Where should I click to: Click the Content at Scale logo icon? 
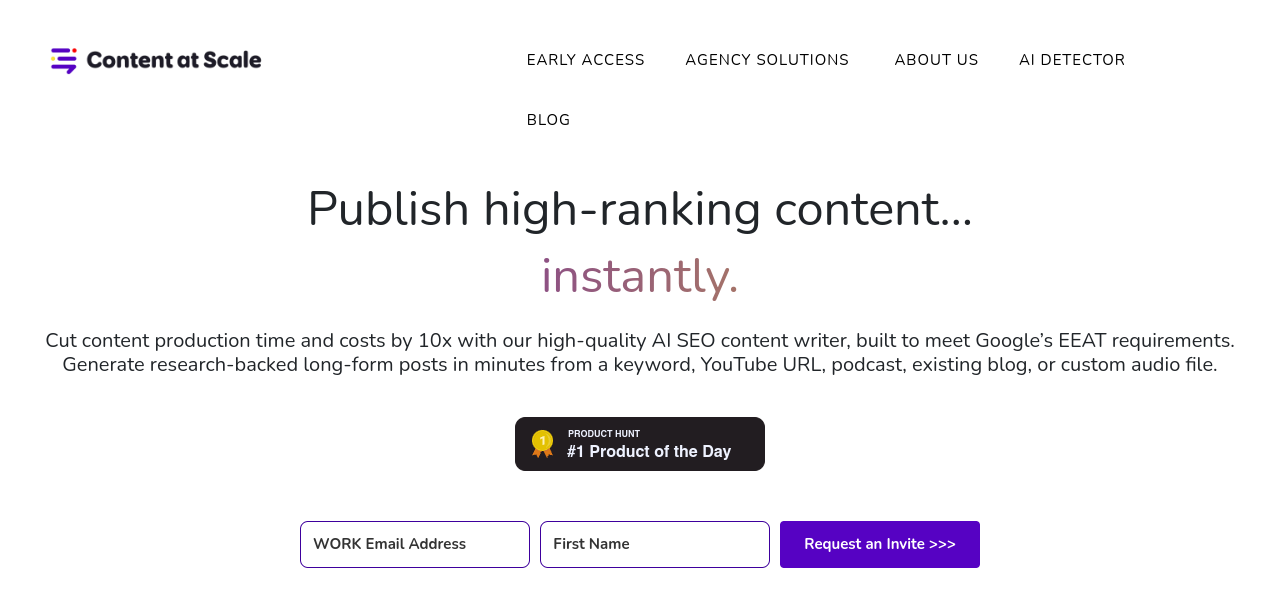[x=64, y=60]
